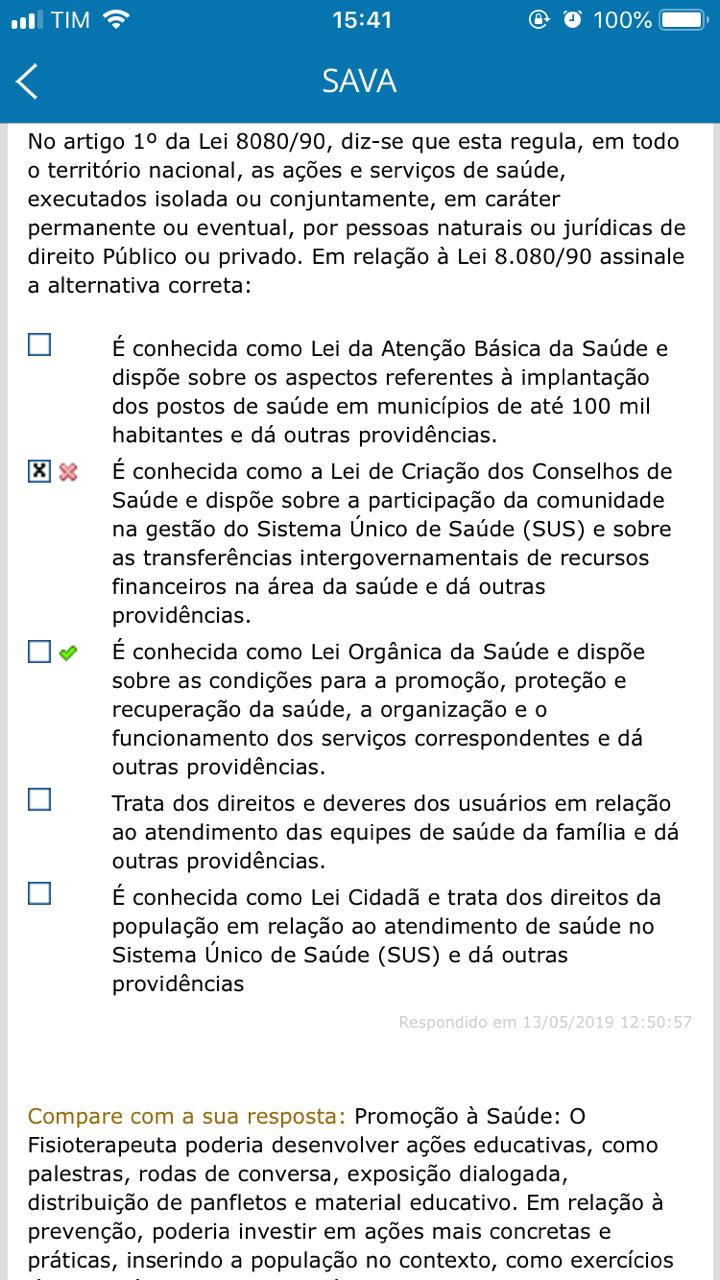Tap the 15:41 clock in status bar
The image size is (720, 1280).
pos(360,19)
